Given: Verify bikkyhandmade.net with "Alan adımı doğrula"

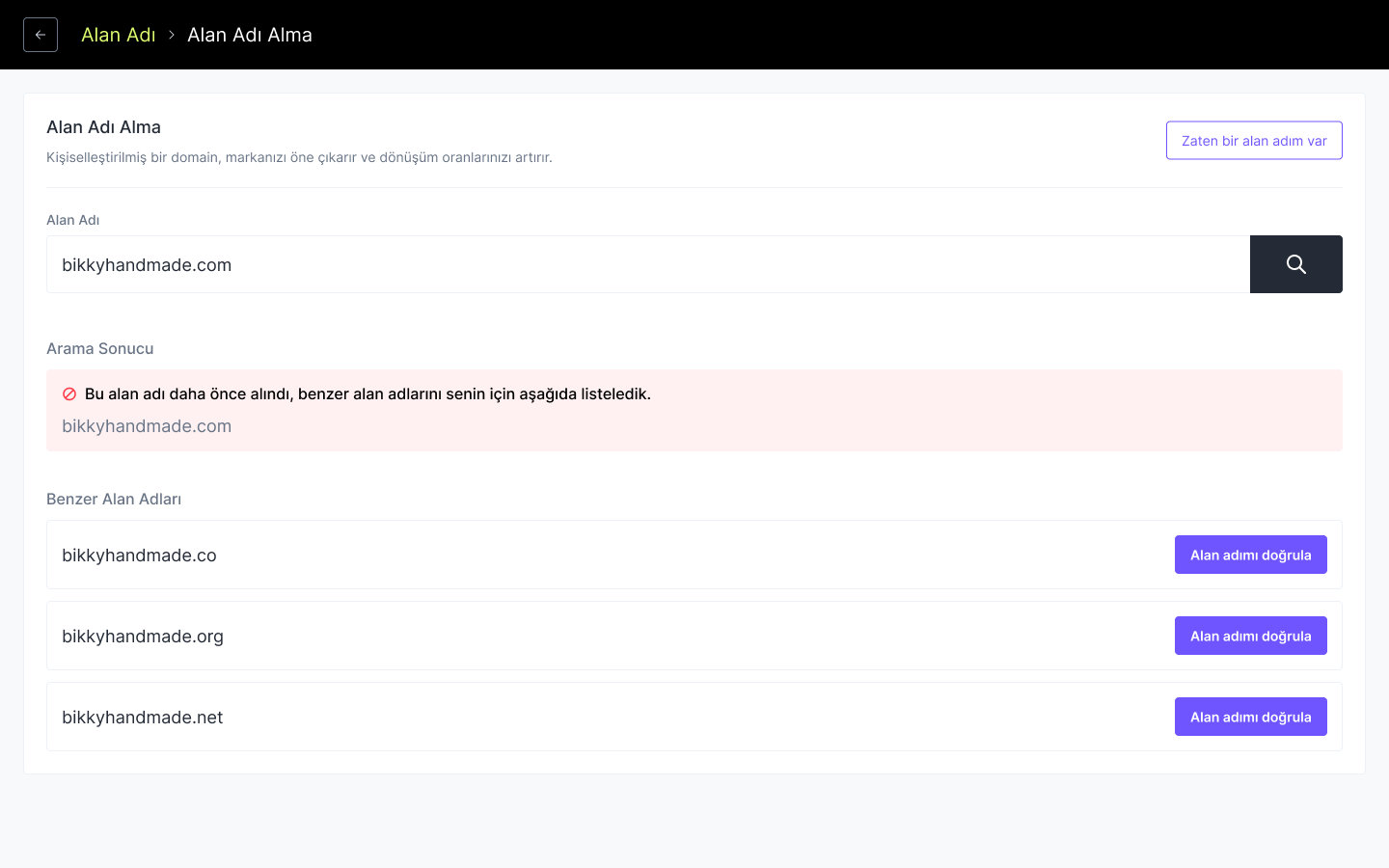Looking at the screenshot, I should 1250,717.
